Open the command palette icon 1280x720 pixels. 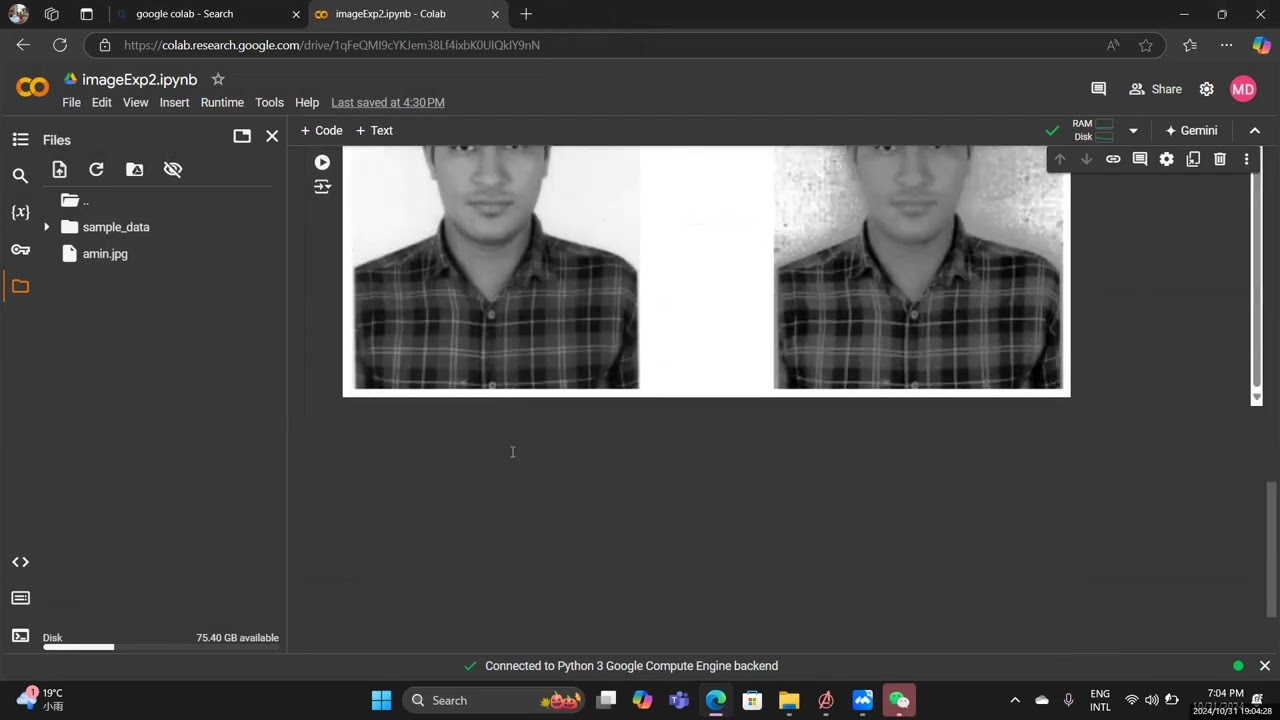[x=20, y=598]
